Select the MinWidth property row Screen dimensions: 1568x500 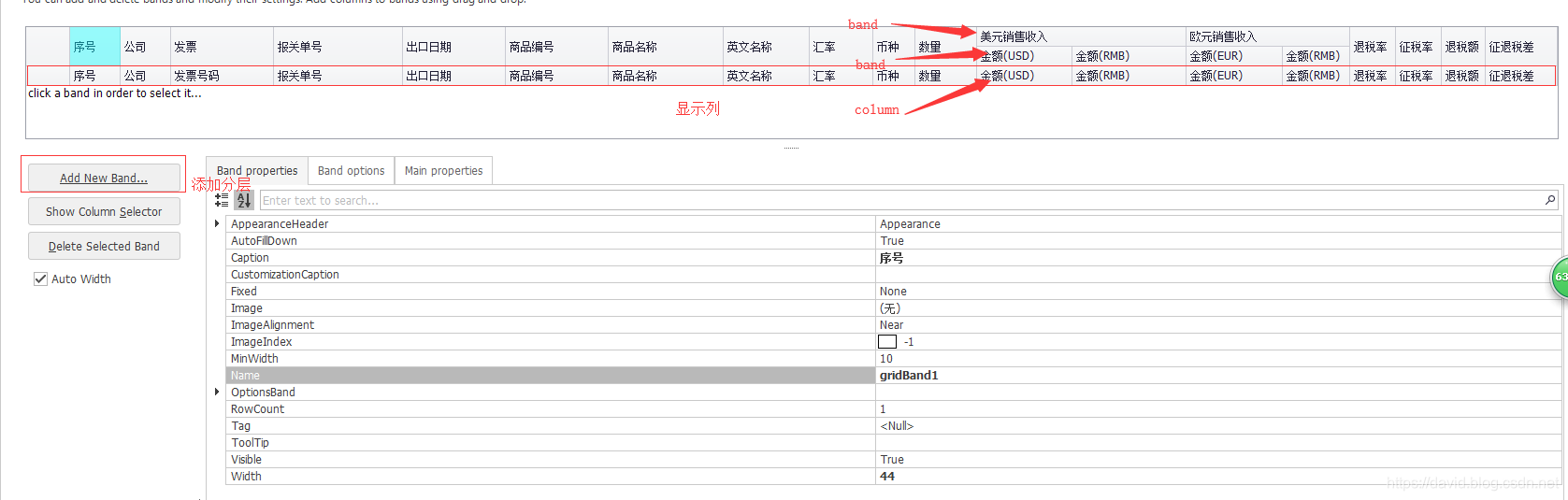click(x=893, y=358)
